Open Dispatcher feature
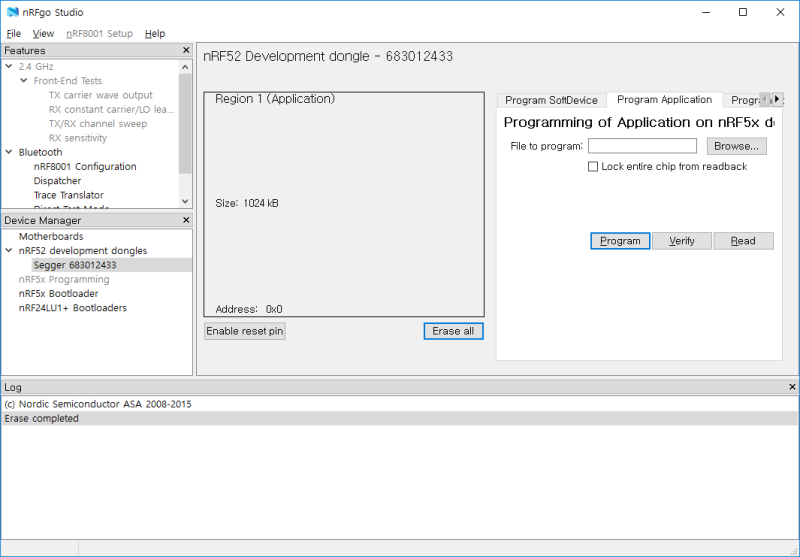Image resolution: width=800 pixels, height=557 pixels. tap(57, 181)
